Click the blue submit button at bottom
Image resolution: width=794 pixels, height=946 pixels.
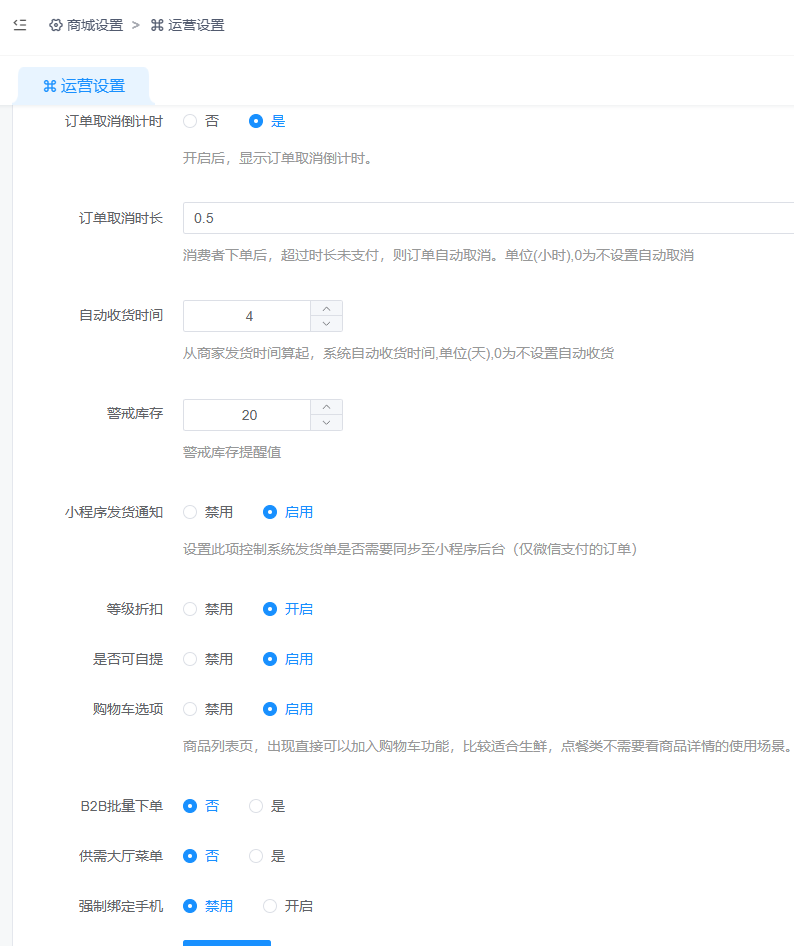point(226,942)
